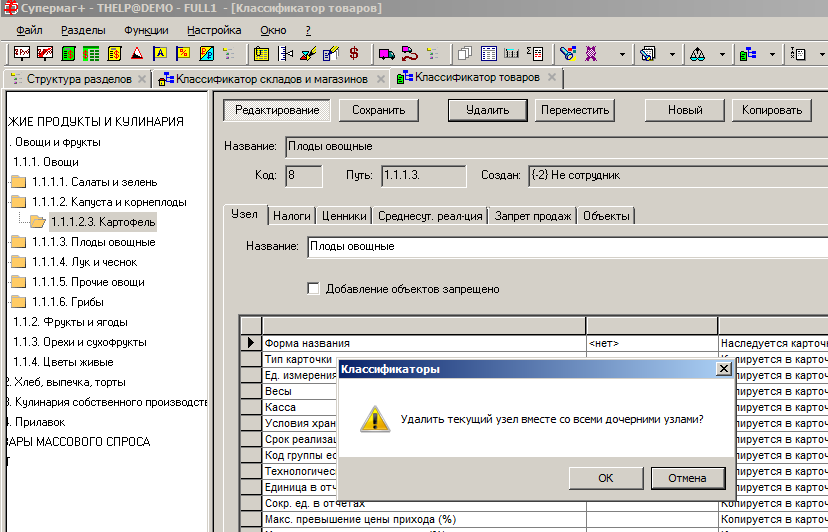
Task: Close the 'Классификатор товаров' tab with its X
Action: point(552,77)
